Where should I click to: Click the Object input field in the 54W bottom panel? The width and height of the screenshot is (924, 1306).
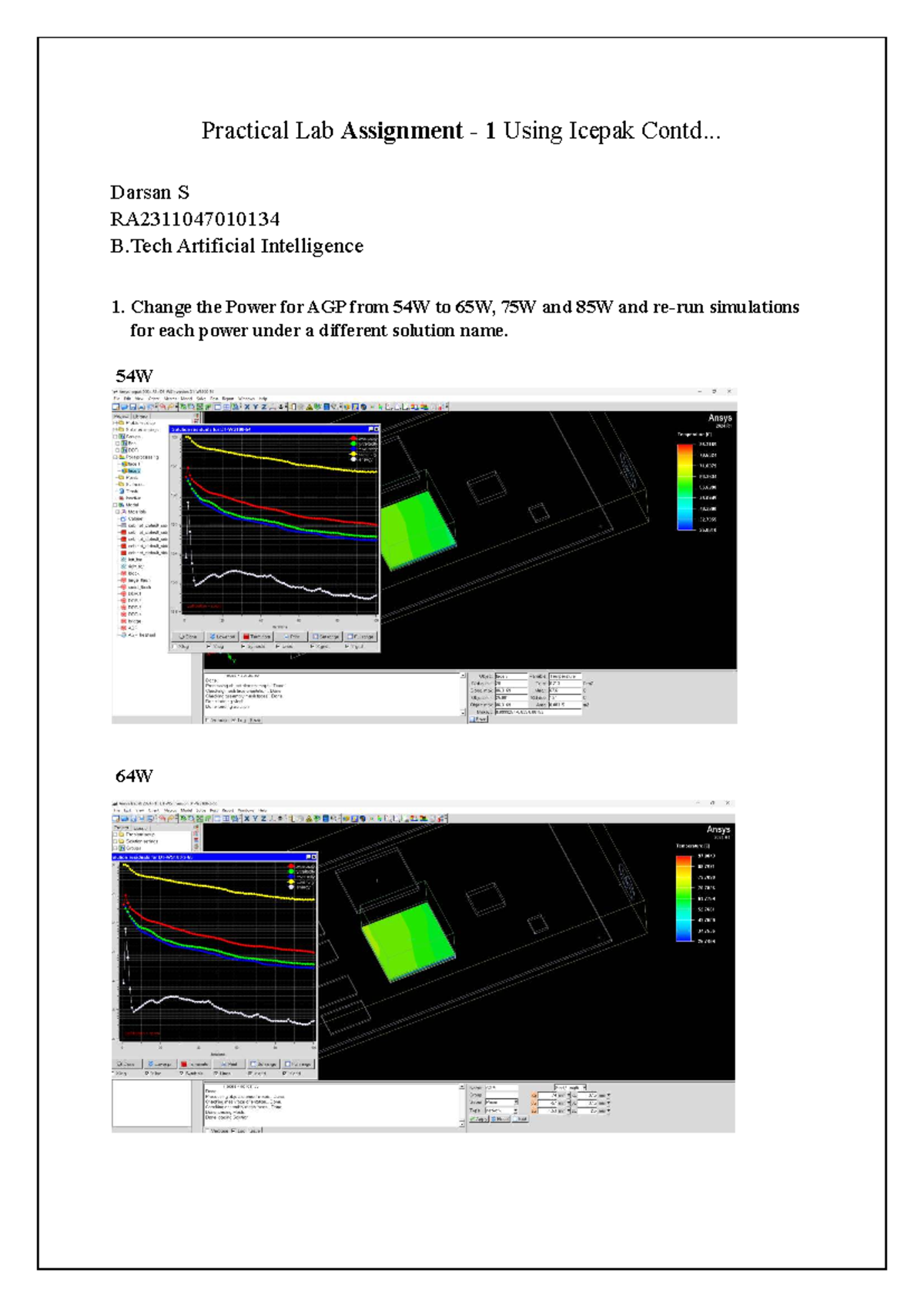click(x=511, y=676)
